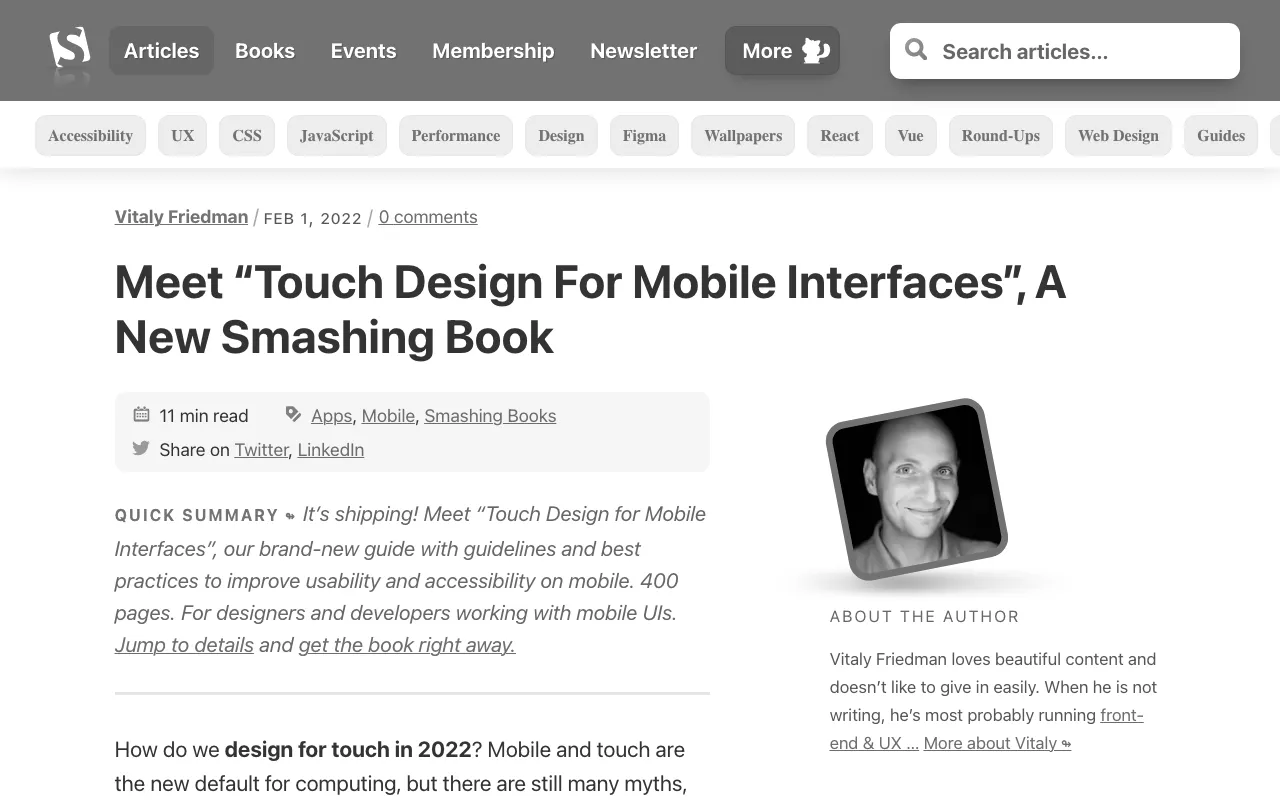This screenshot has height=800, width=1280.
Task: Select the Figma category tag
Action: [644, 136]
